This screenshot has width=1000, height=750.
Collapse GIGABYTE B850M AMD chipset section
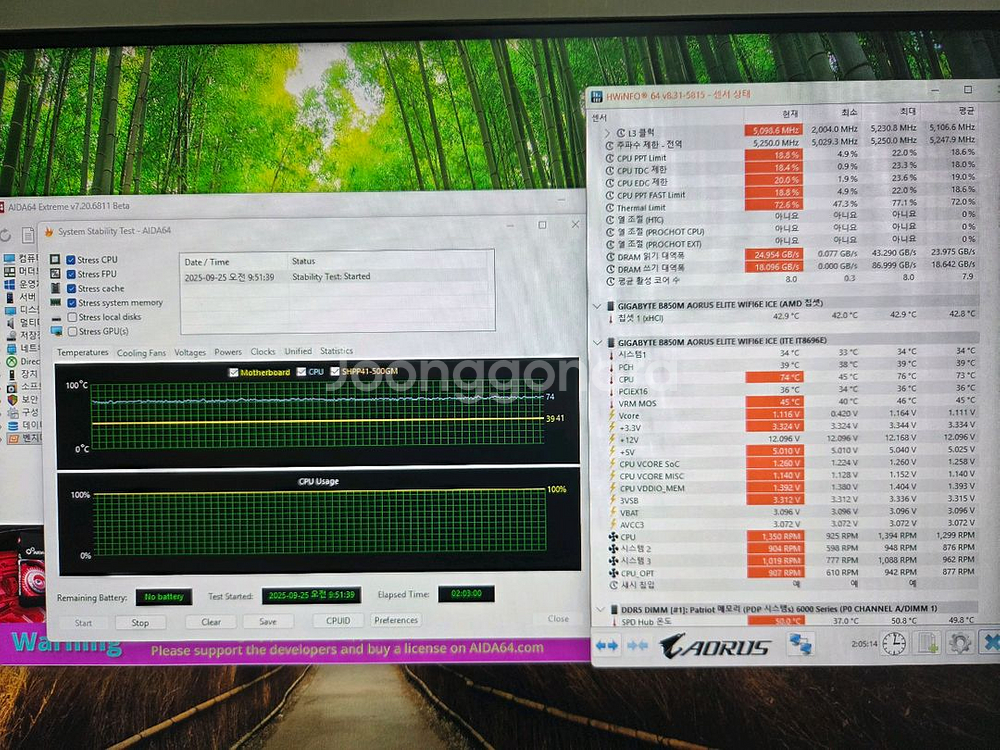pyautogui.click(x=598, y=304)
